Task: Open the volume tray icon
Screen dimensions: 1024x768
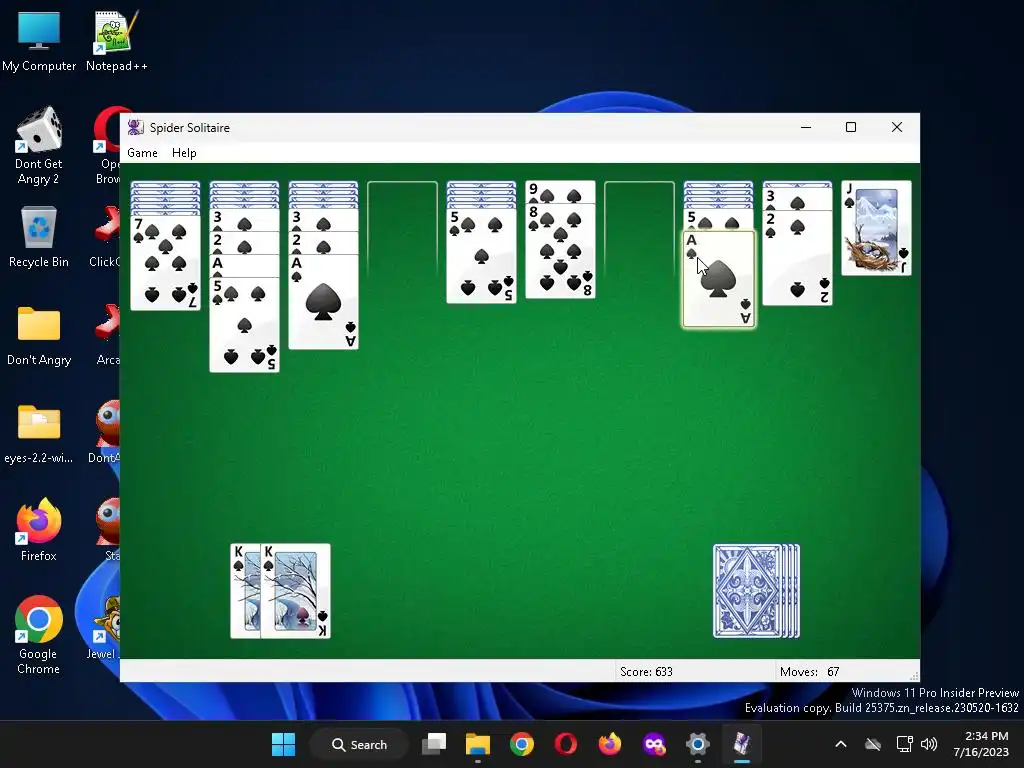Action: (929, 744)
